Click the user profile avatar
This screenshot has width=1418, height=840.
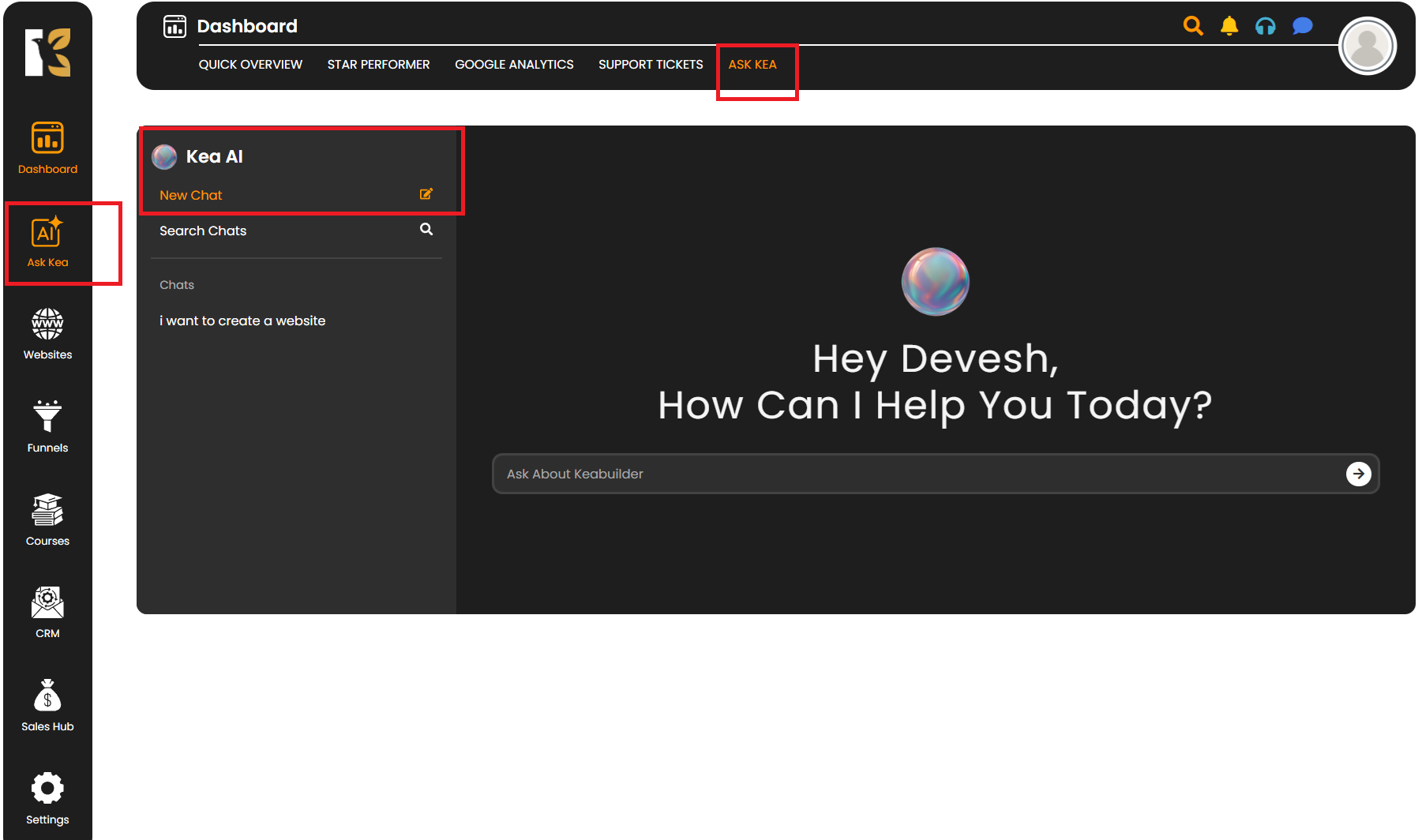coord(1367,47)
